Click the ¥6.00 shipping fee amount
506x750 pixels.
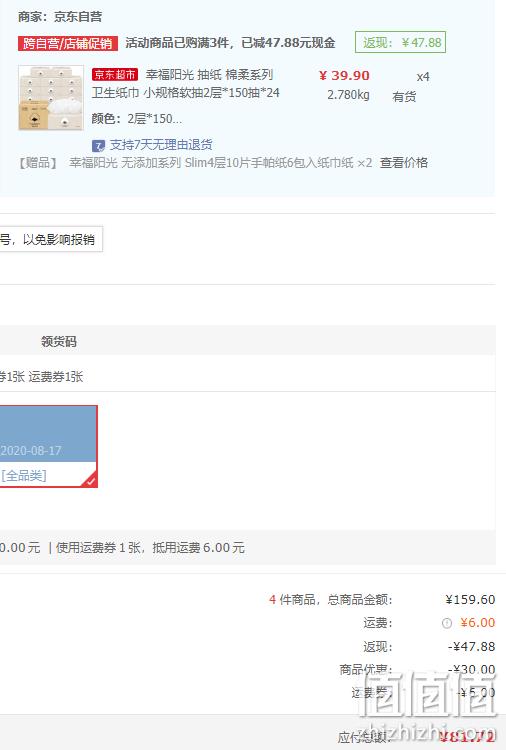tap(477, 623)
